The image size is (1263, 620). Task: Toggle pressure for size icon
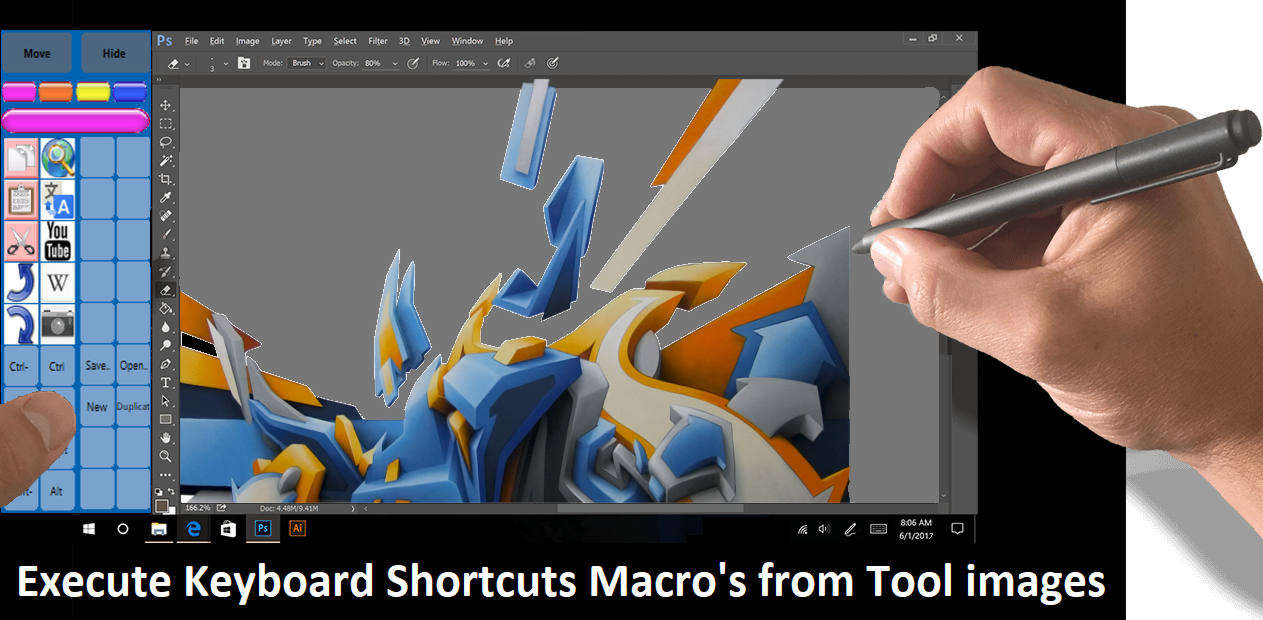(552, 63)
